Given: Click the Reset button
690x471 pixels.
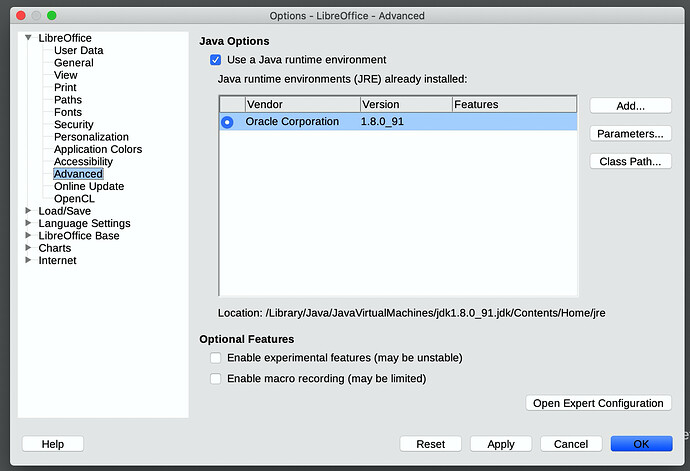Looking at the screenshot, I should coord(430,444).
